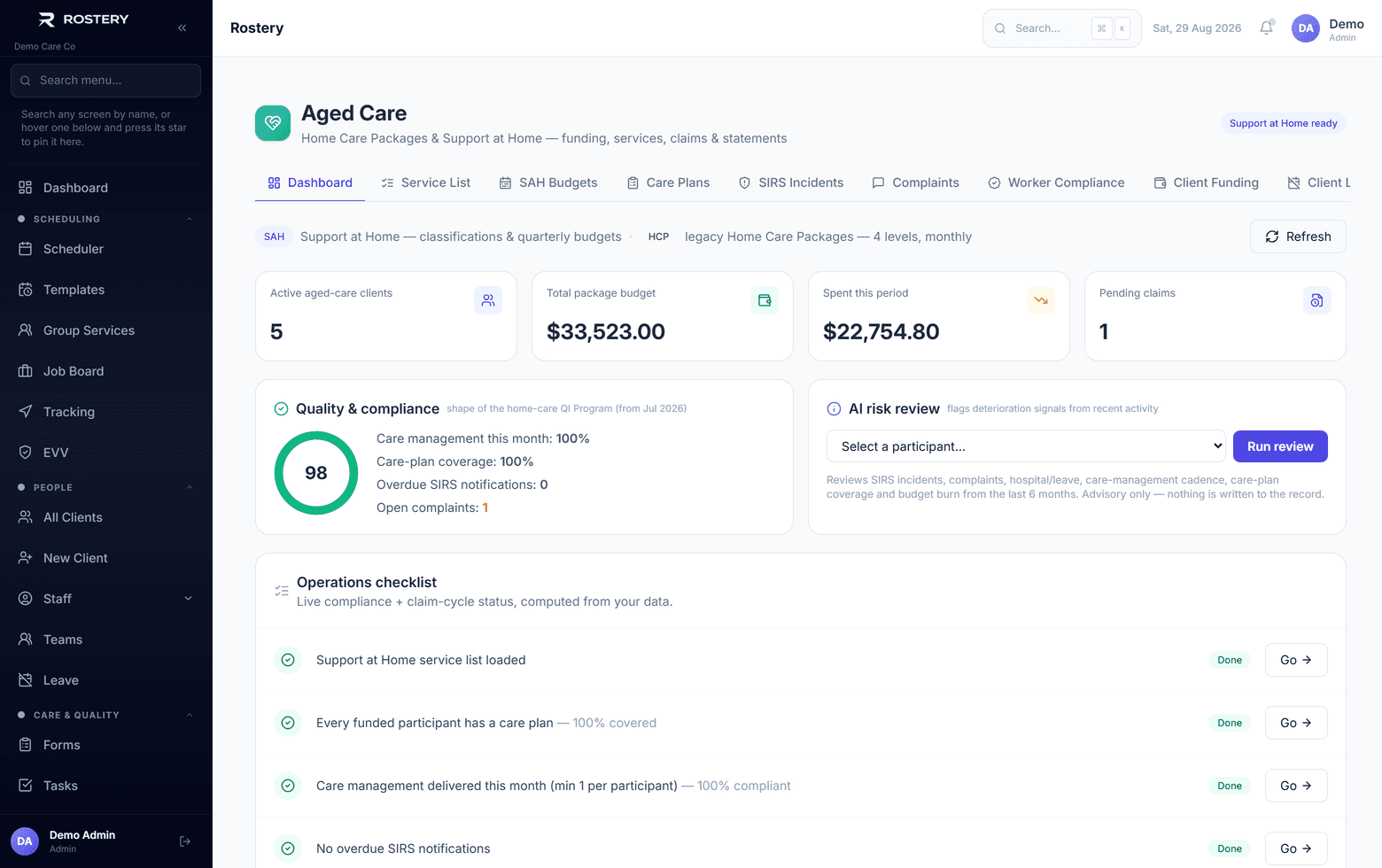
Task: Open New Client in the sidebar
Action: click(106, 558)
